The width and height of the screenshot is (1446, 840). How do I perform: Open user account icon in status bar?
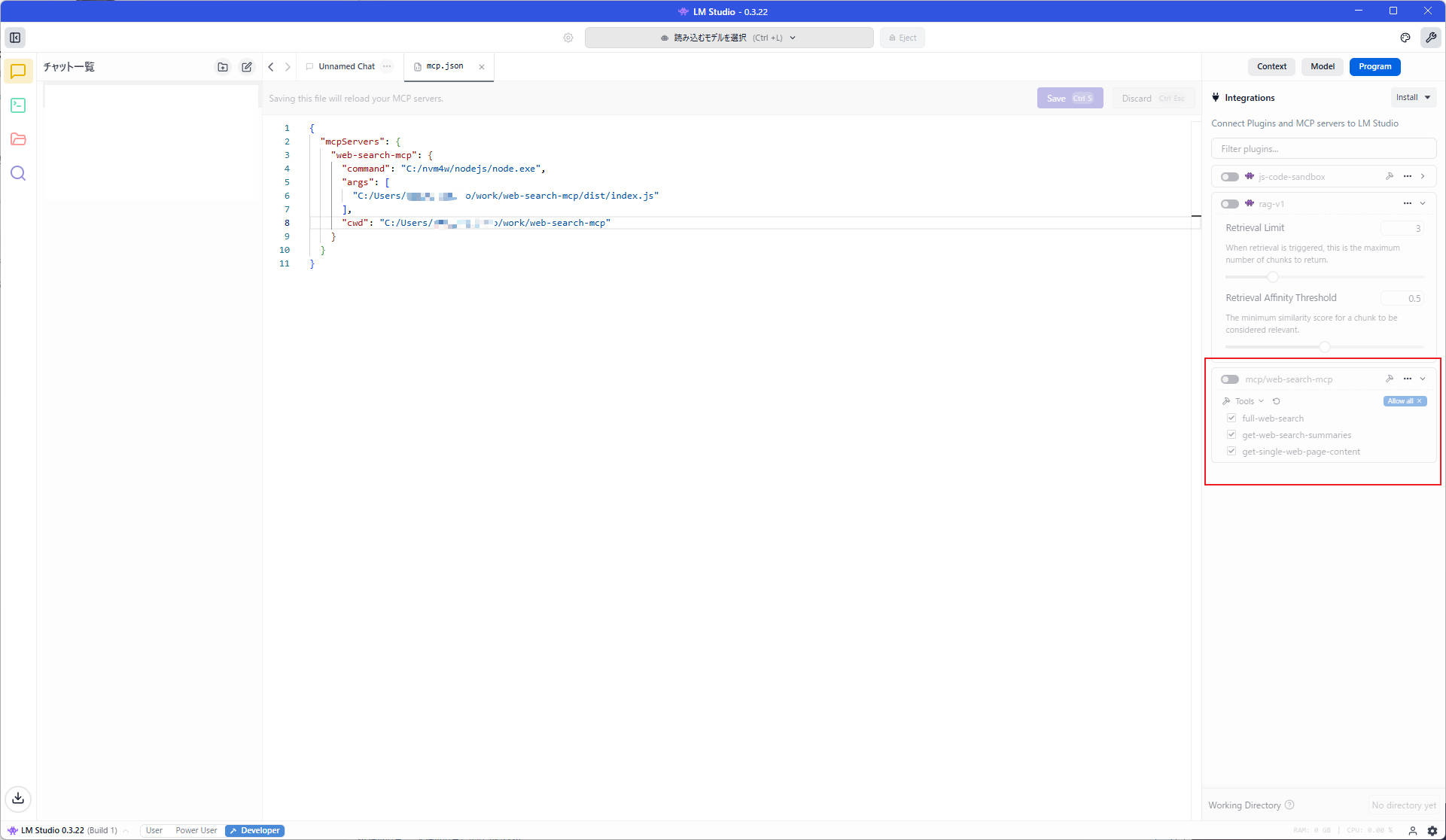[x=1413, y=831]
